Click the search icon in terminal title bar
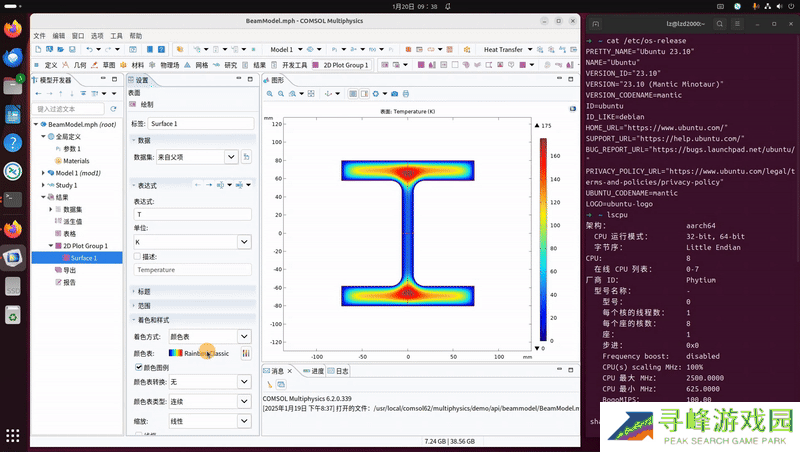Viewport: 800px width, 452px height. coord(719,24)
